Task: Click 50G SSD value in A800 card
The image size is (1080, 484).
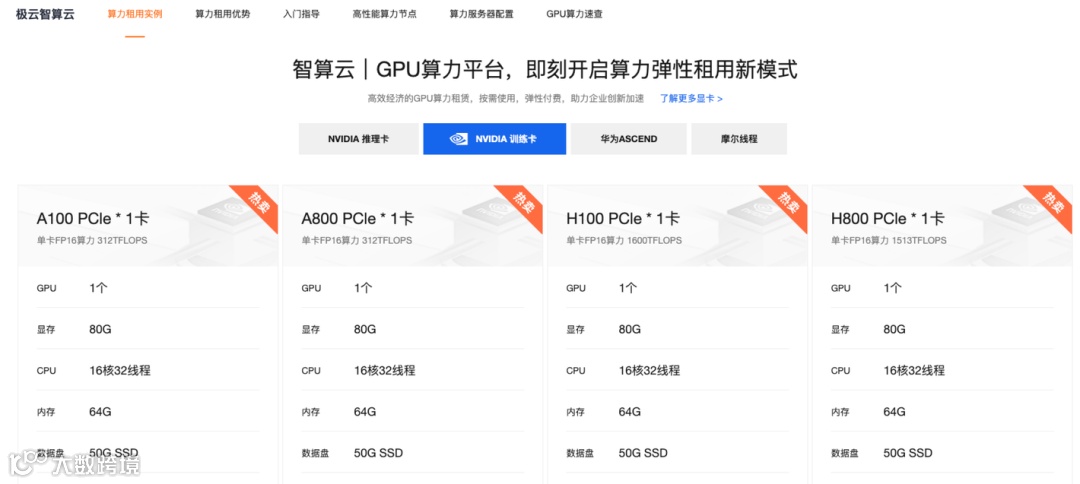Action: click(378, 453)
